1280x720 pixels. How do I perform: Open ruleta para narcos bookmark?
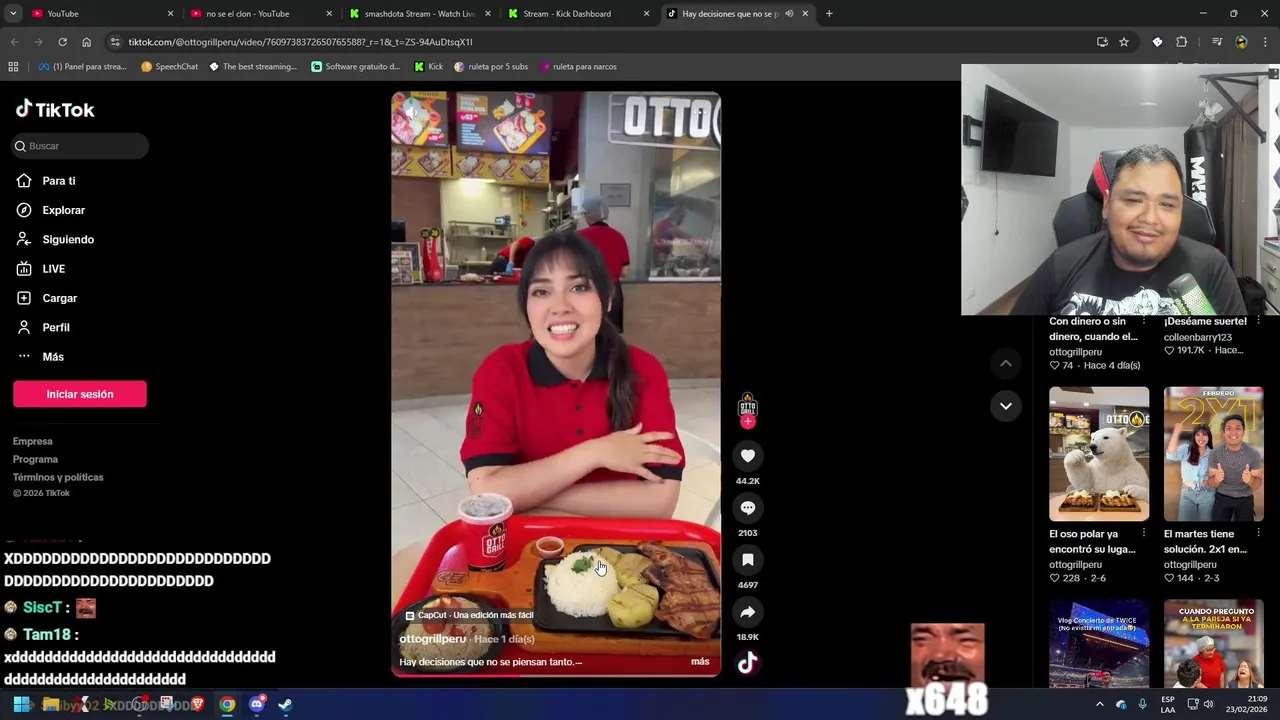tap(578, 66)
